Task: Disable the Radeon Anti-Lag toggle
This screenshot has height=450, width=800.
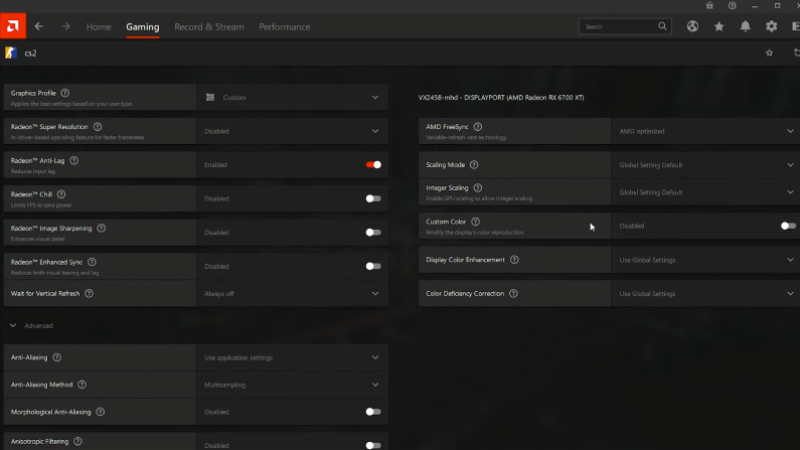Action: (x=373, y=164)
